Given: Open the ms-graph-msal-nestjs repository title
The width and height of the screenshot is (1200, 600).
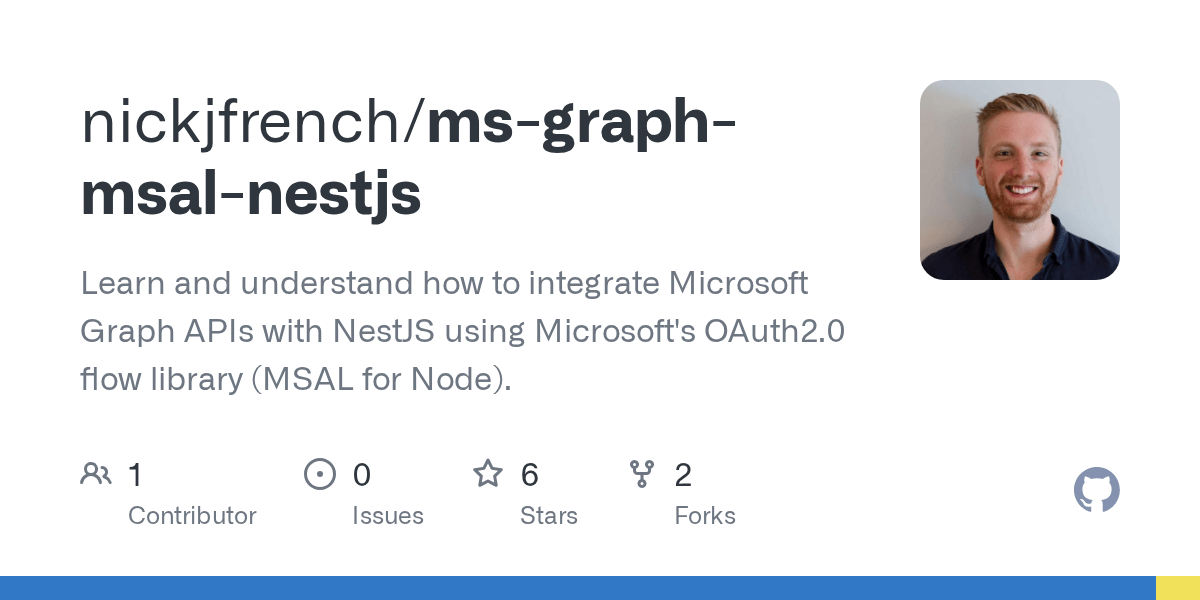Looking at the screenshot, I should (409, 158).
